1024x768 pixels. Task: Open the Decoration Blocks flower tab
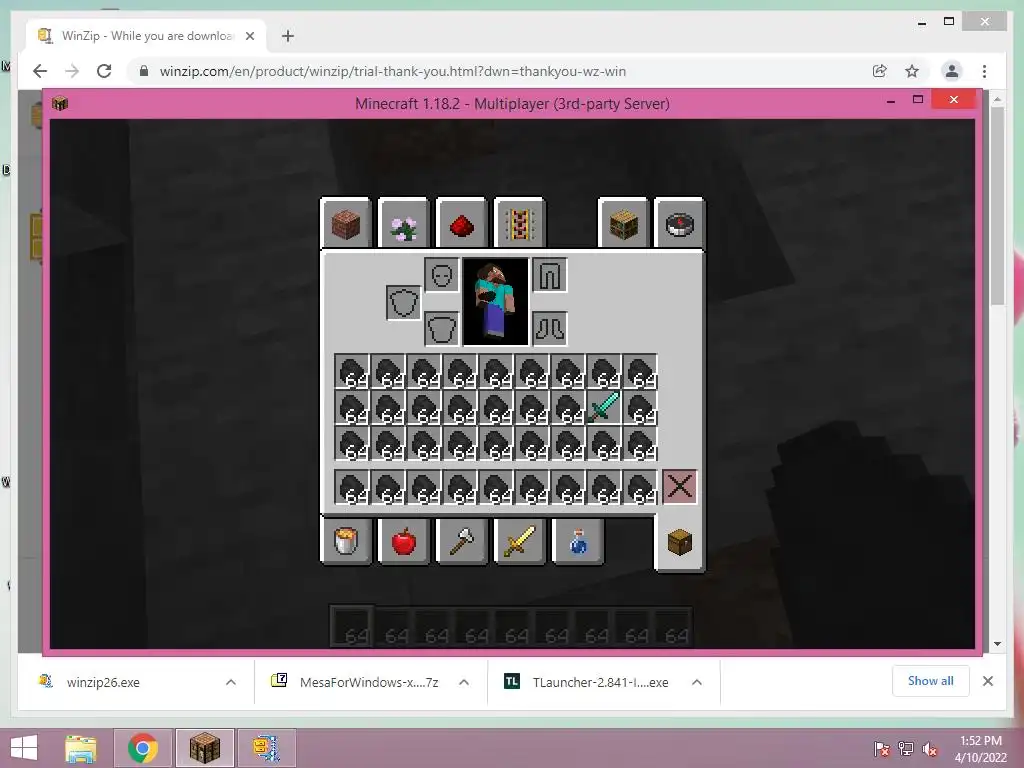click(403, 224)
